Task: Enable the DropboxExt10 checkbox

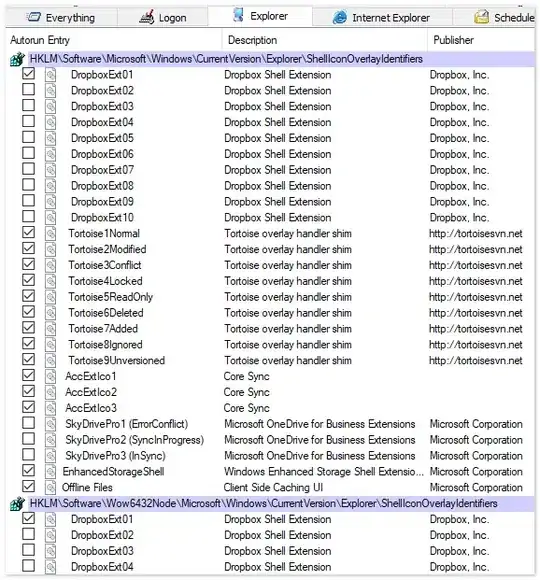Action: pos(28,216)
